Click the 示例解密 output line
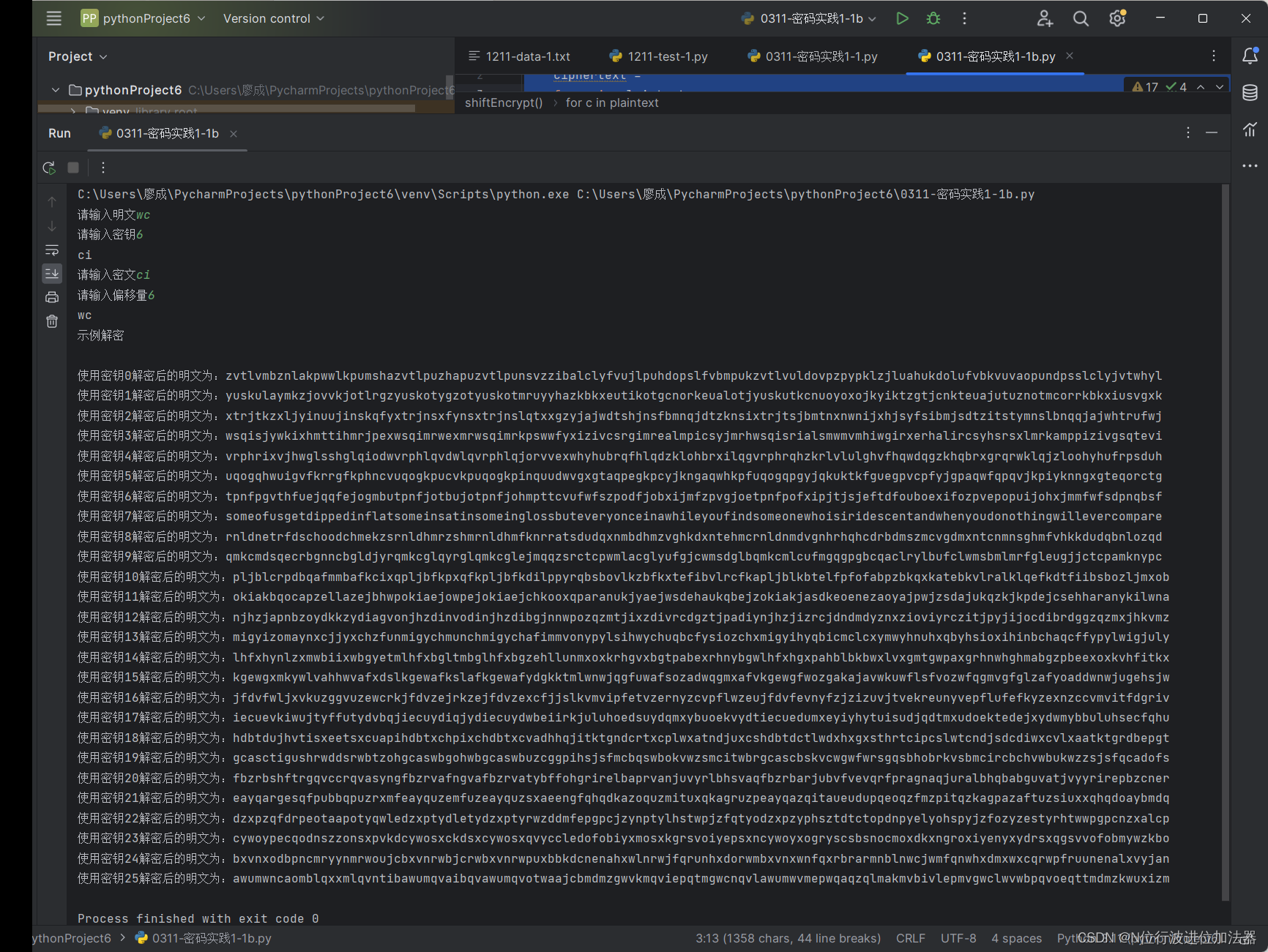The height and width of the screenshot is (952, 1268). click(x=101, y=335)
